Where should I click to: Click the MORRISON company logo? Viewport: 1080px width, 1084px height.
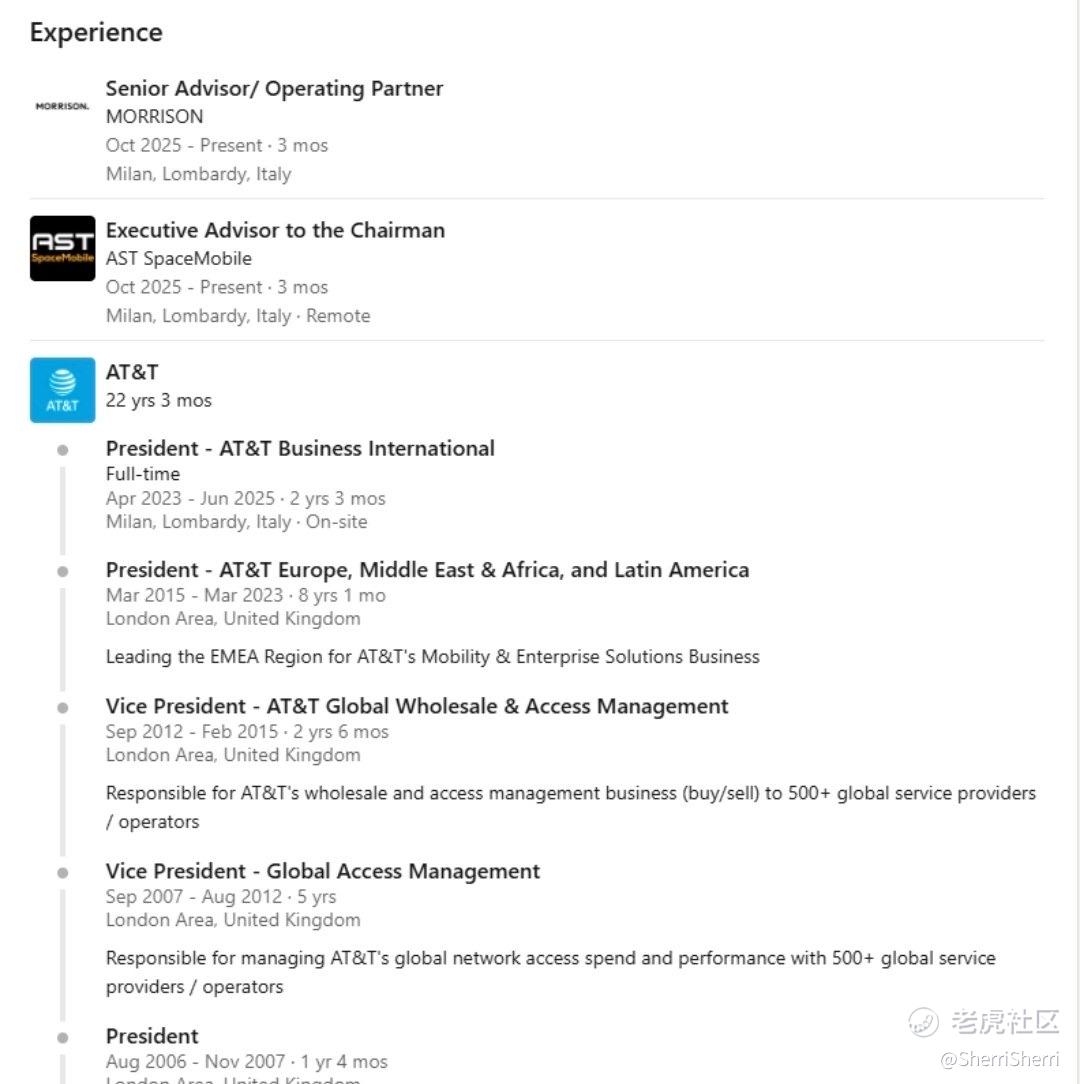click(x=62, y=106)
